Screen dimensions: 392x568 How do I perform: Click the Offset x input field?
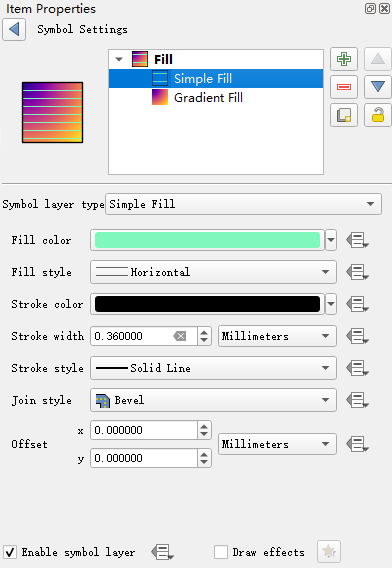click(144, 430)
